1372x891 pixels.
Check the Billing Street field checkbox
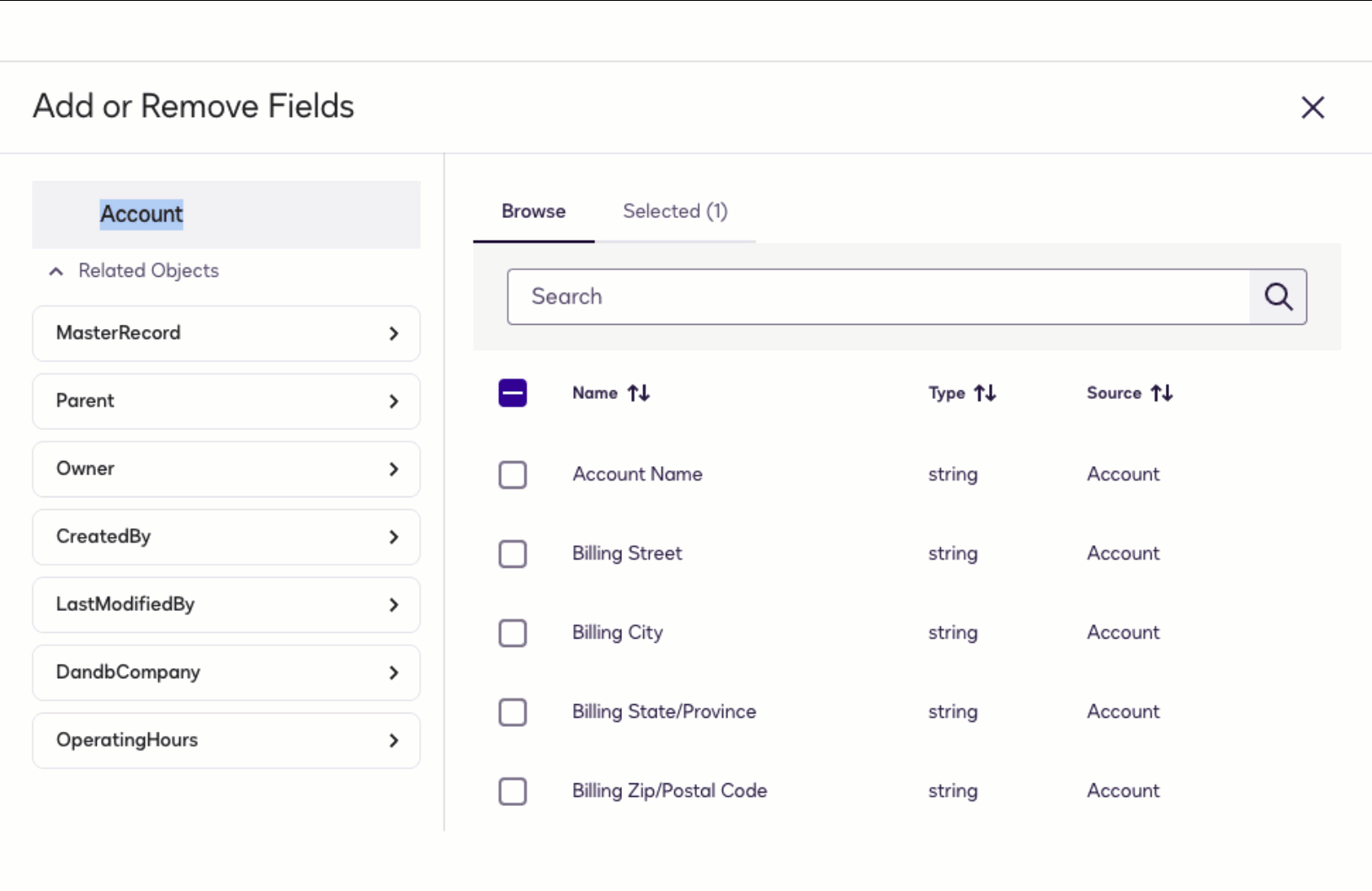(x=513, y=554)
